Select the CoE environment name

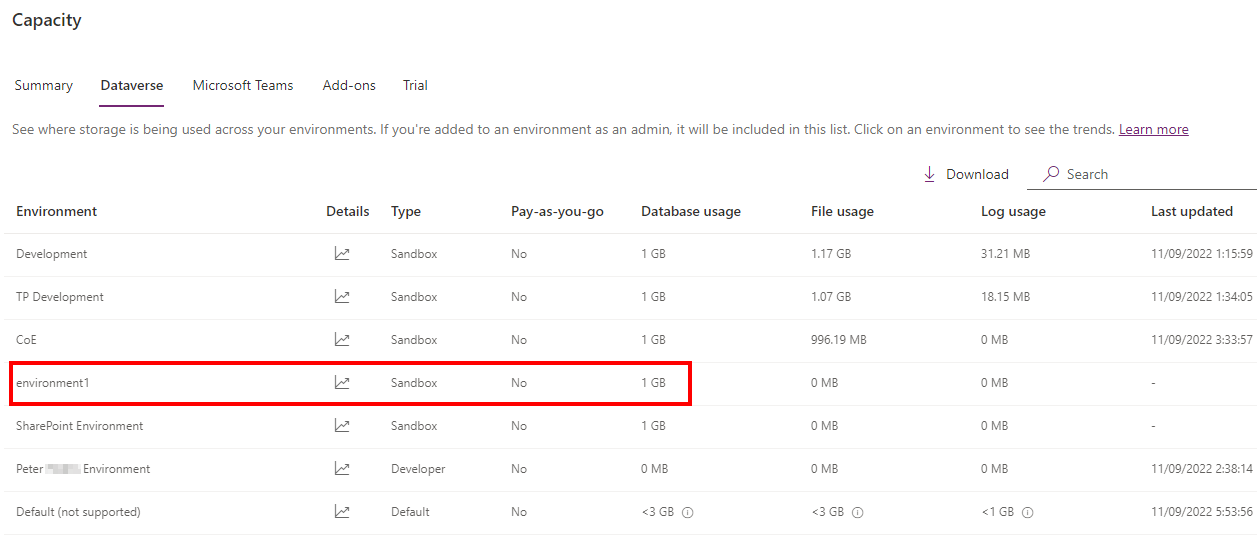(27, 340)
